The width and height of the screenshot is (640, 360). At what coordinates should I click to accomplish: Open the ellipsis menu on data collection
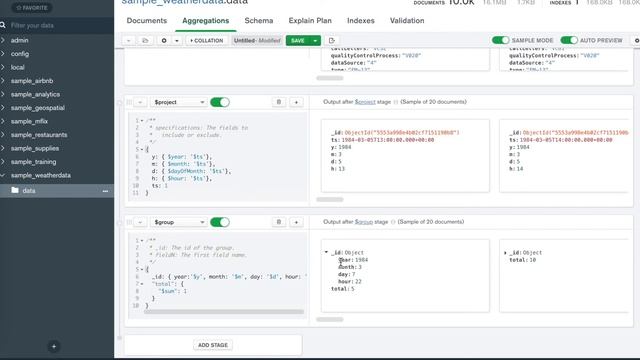click(105, 191)
